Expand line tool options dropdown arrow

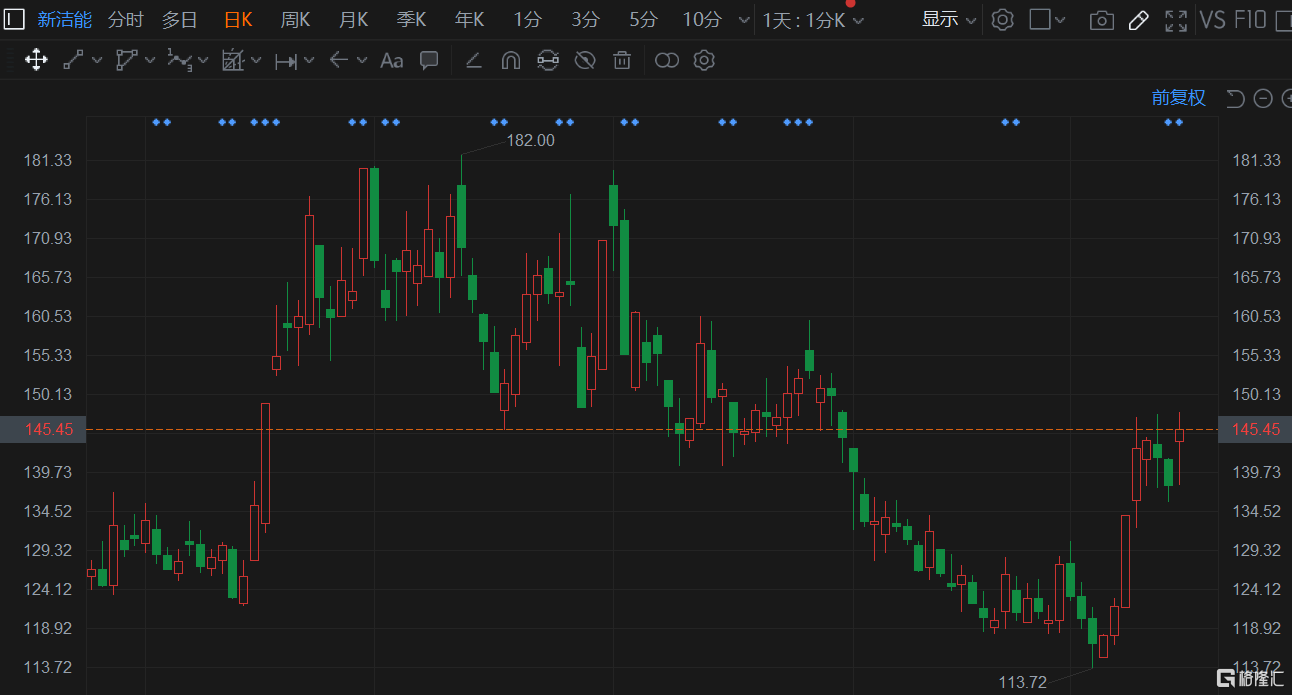[97, 61]
